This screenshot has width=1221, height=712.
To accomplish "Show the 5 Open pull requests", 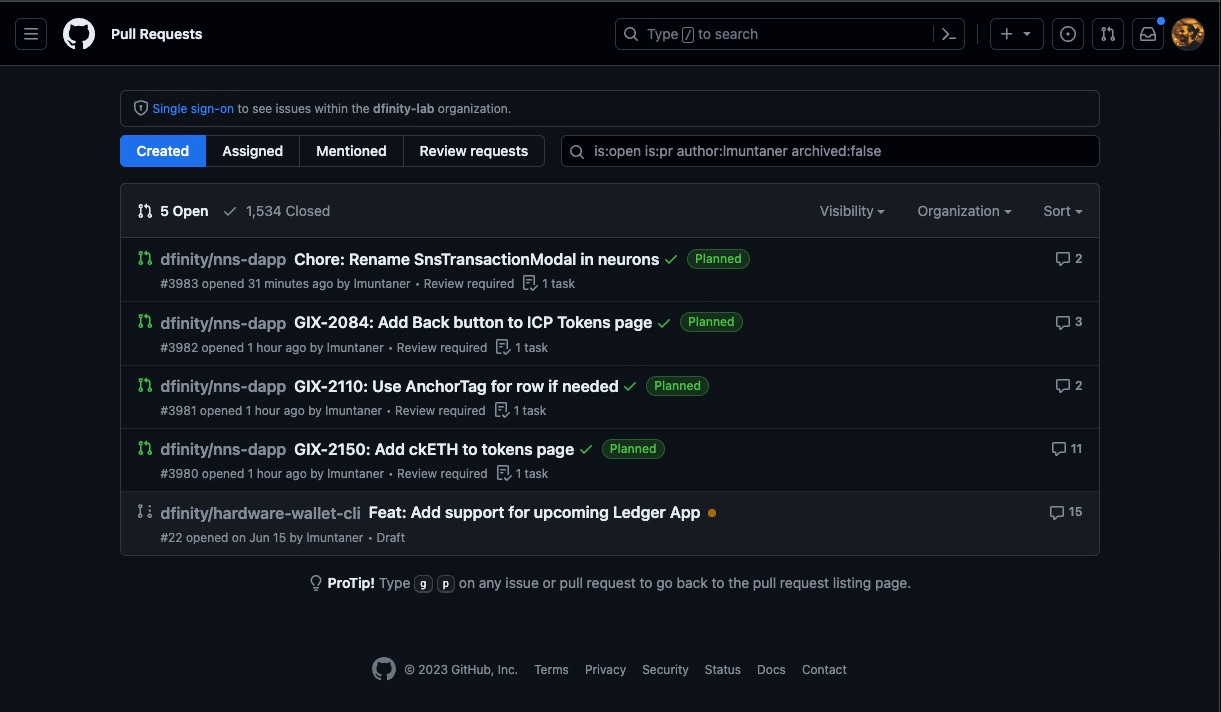I will (173, 211).
